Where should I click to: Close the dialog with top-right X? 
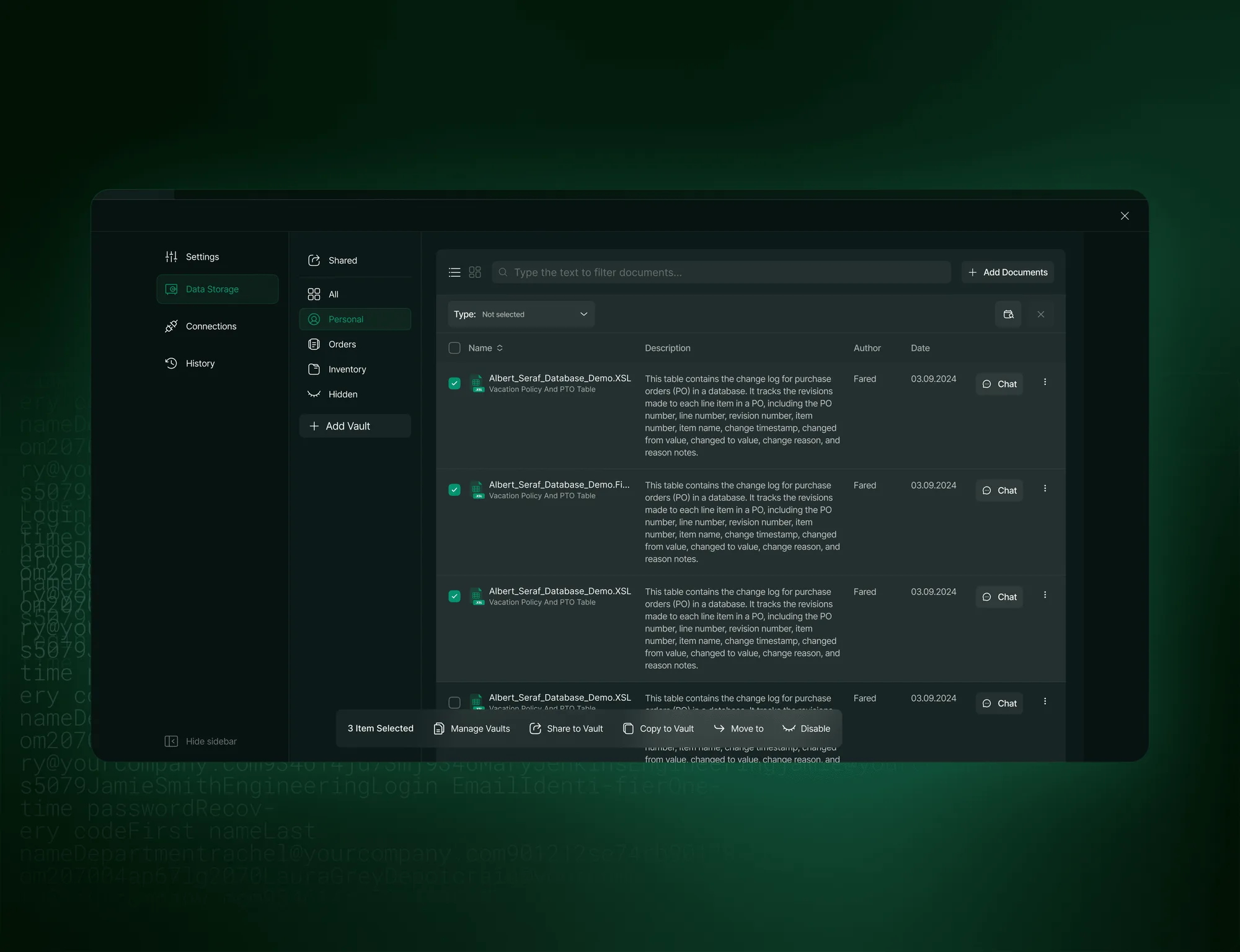point(1125,216)
